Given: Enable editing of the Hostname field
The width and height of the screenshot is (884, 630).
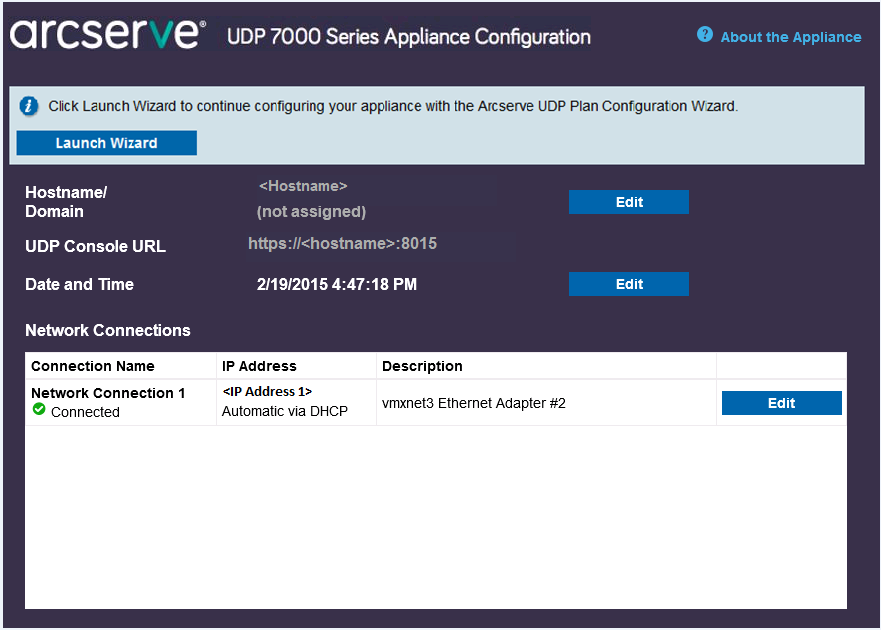Looking at the screenshot, I should [628, 201].
